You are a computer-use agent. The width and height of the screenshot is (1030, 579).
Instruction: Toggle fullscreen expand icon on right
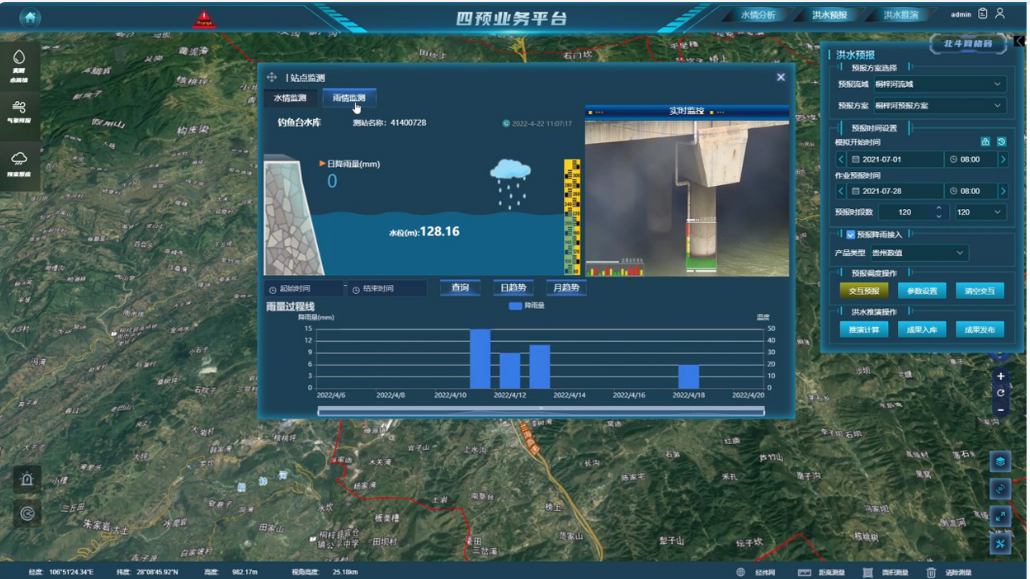tap(1000, 516)
